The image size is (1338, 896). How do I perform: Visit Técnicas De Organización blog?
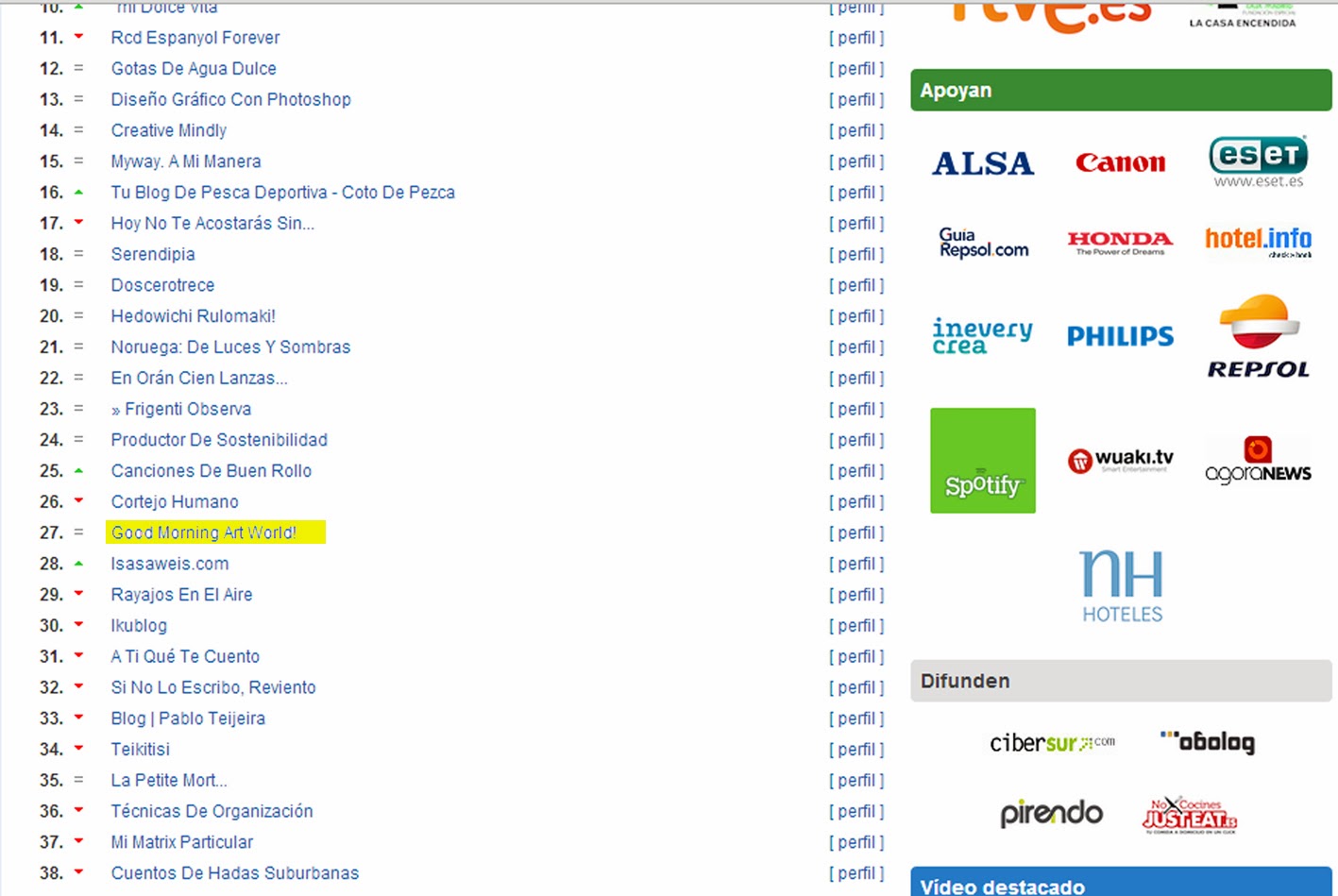coord(212,811)
